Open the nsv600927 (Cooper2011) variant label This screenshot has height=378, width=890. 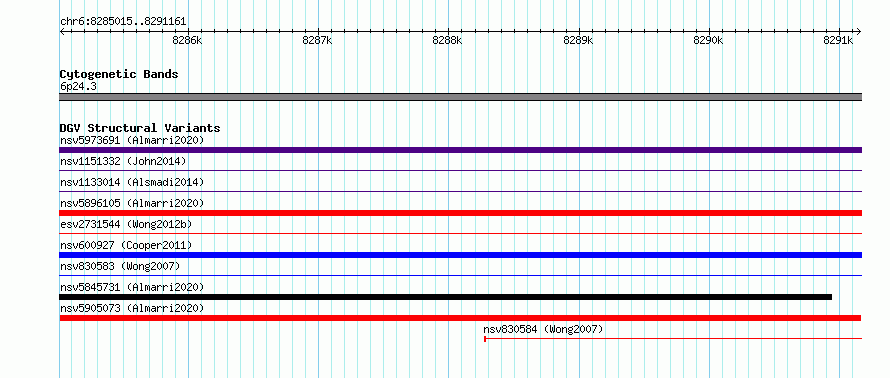tap(126, 245)
